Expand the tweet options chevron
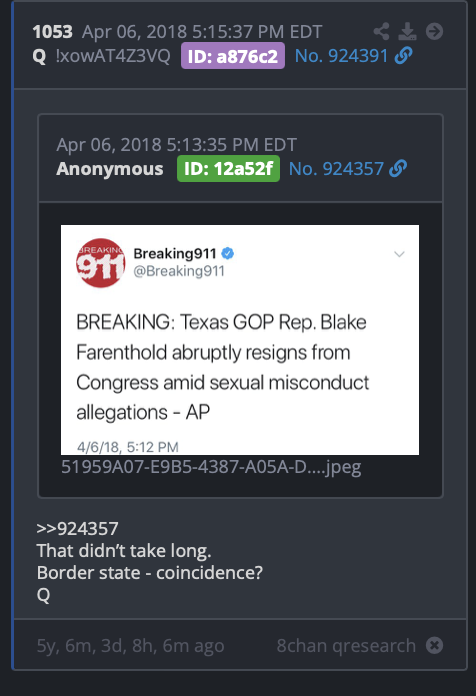The width and height of the screenshot is (476, 696). [x=399, y=254]
